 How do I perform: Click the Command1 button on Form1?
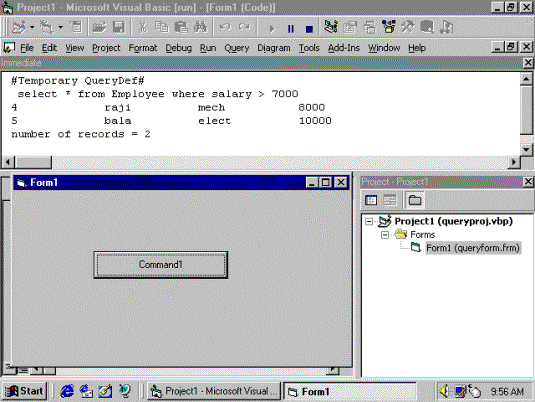161,265
